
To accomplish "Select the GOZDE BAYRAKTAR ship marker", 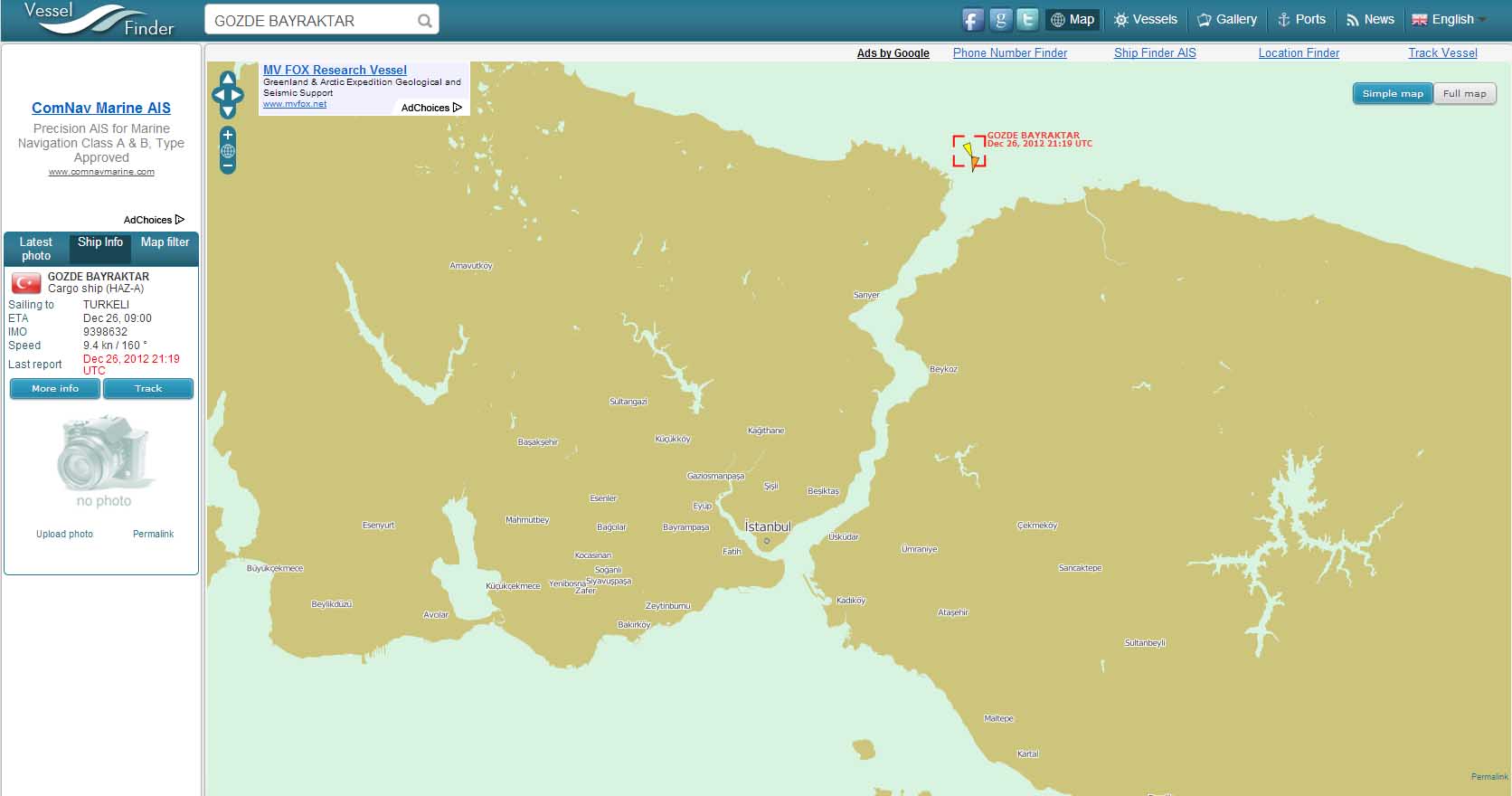I will click(x=970, y=153).
